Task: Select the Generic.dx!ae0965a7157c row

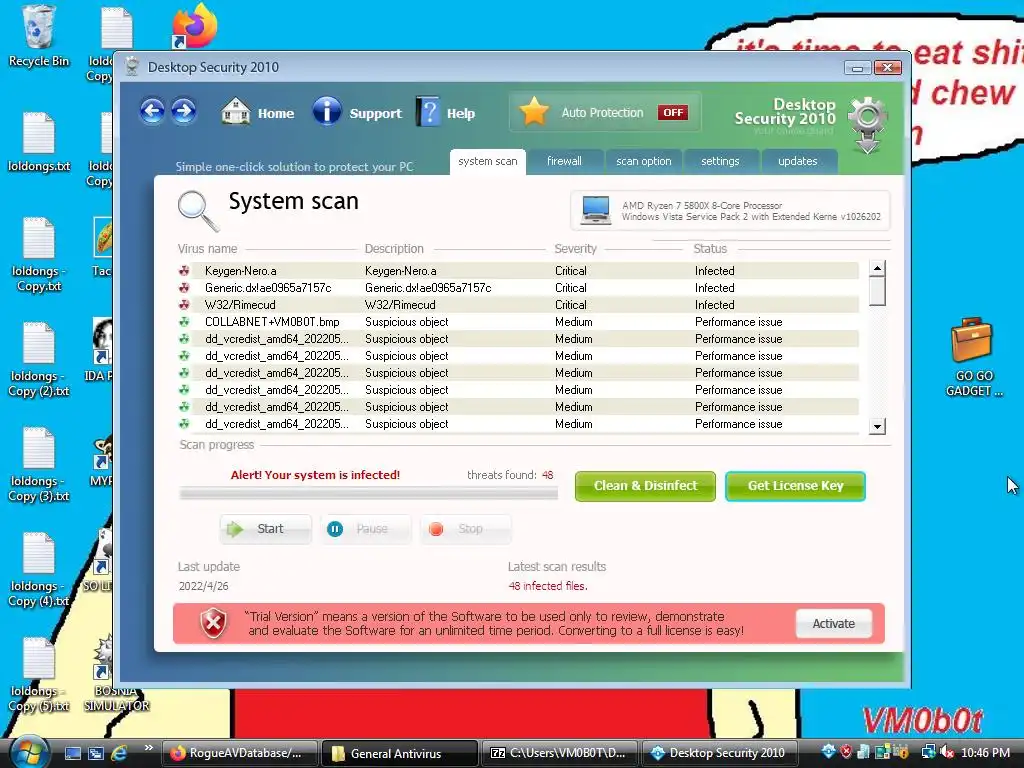Action: click(x=518, y=287)
